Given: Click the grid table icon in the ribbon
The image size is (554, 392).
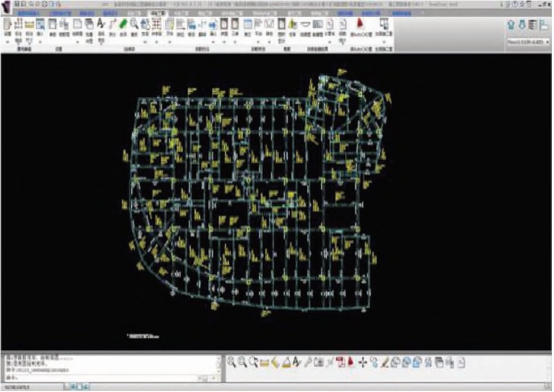Looking at the screenshot, I should click(x=157, y=24).
